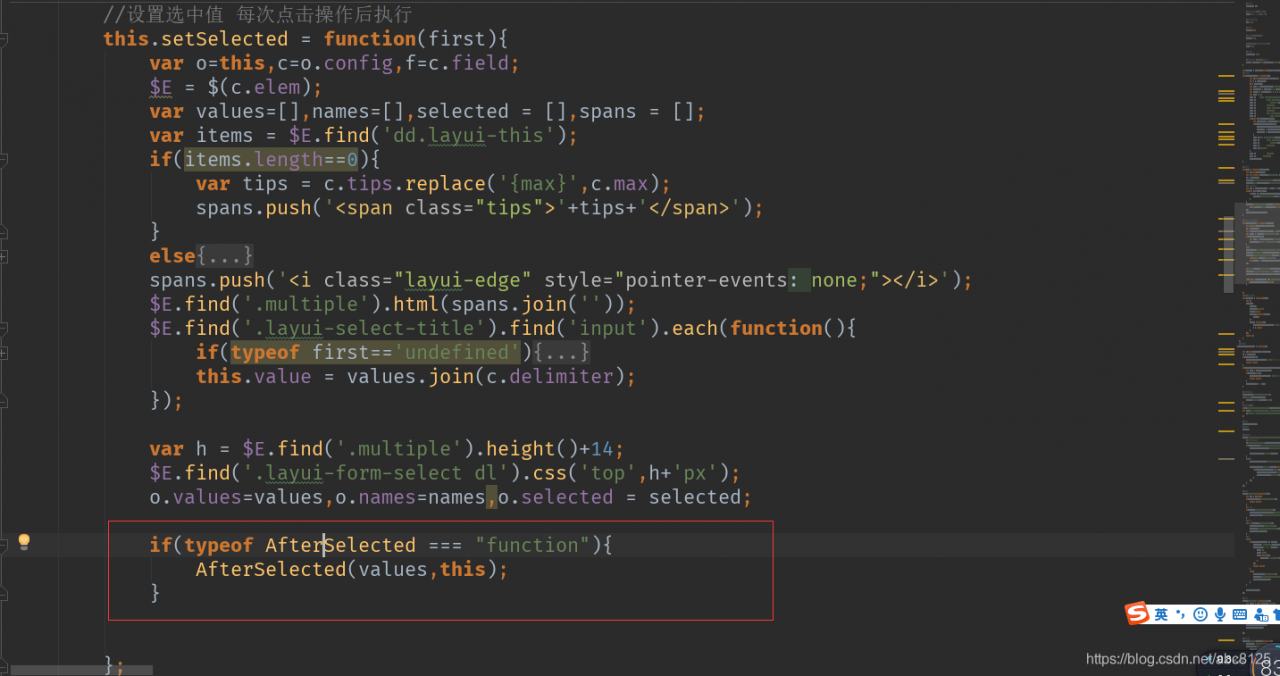The height and width of the screenshot is (676, 1280).
Task: Open the Sogou input method logo
Action: pos(1137,614)
